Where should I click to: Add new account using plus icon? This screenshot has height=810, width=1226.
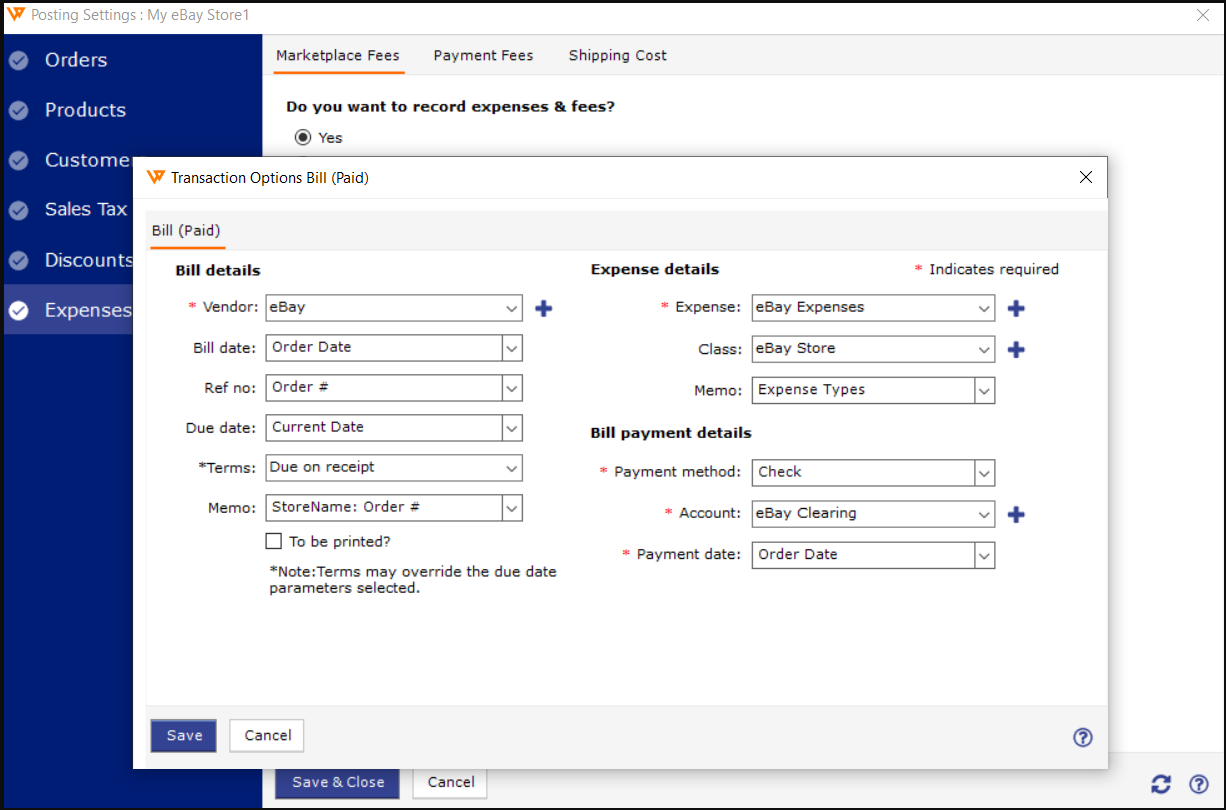pos(1016,514)
